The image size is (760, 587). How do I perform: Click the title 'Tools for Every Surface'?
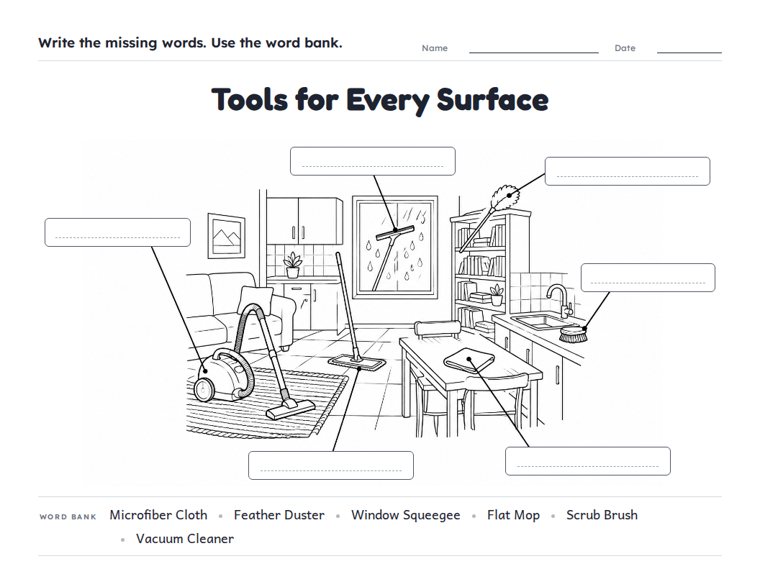coord(380,100)
